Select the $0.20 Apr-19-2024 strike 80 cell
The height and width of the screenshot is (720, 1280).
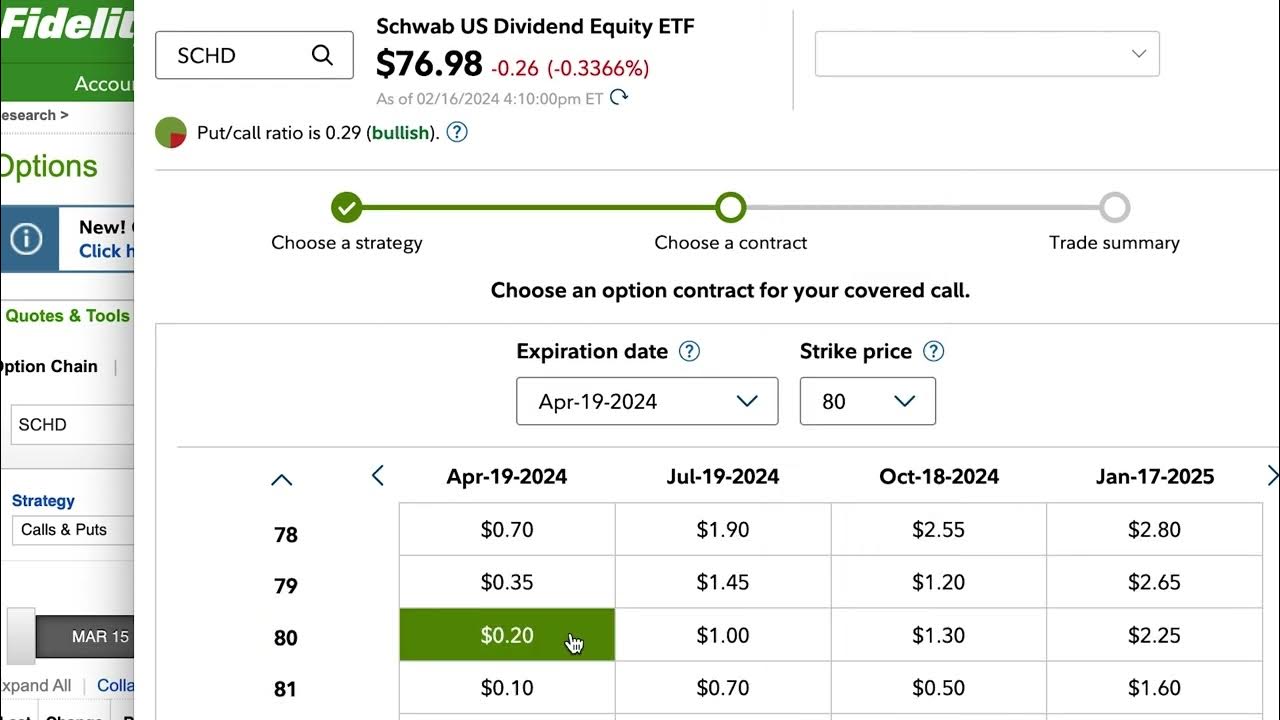(x=507, y=635)
